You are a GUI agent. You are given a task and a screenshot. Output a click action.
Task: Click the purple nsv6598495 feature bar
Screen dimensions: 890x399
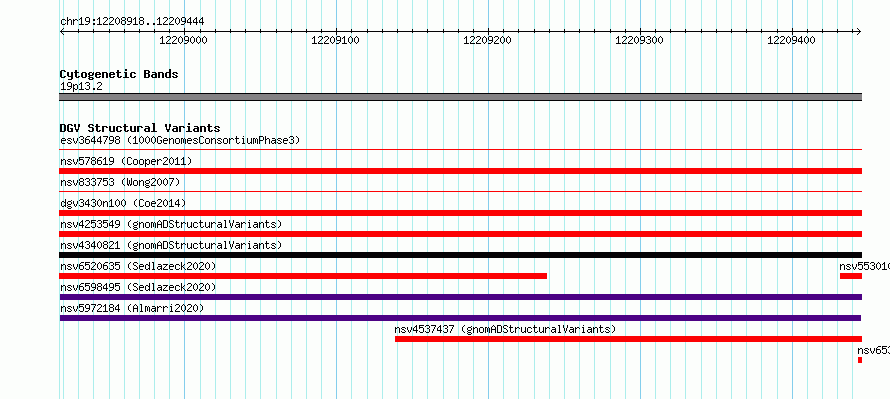coord(460,297)
